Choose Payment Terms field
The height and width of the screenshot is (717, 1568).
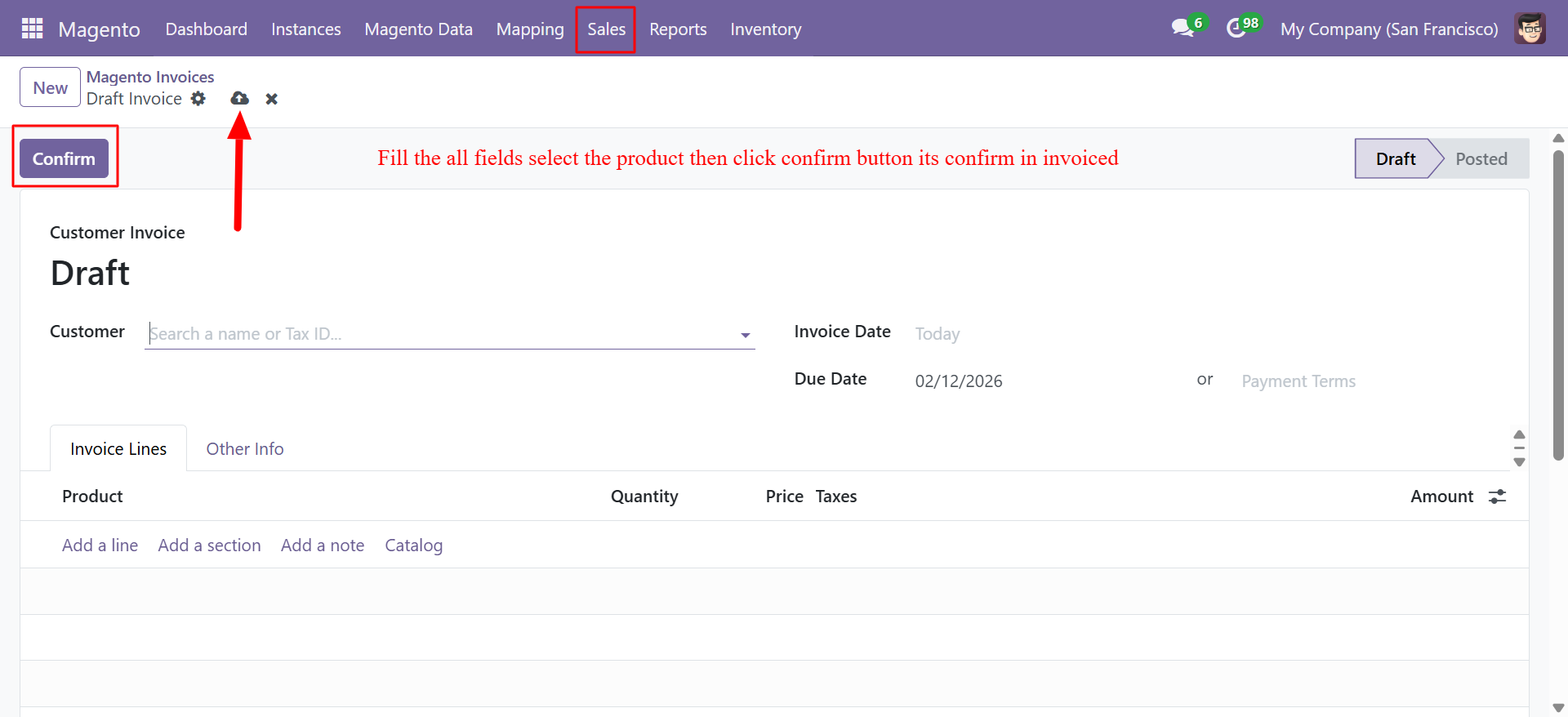[x=1298, y=381]
